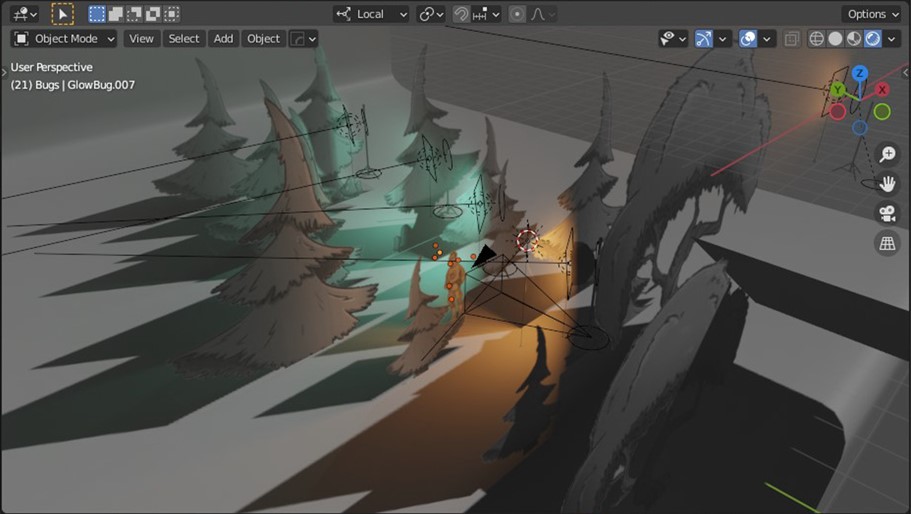Open the Add menu
911x514 pixels.
223,39
